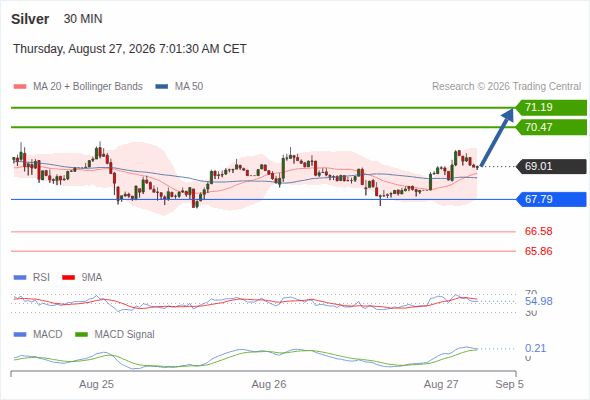
Task: Click the RSI value 54.98 readout
Action: (x=538, y=301)
